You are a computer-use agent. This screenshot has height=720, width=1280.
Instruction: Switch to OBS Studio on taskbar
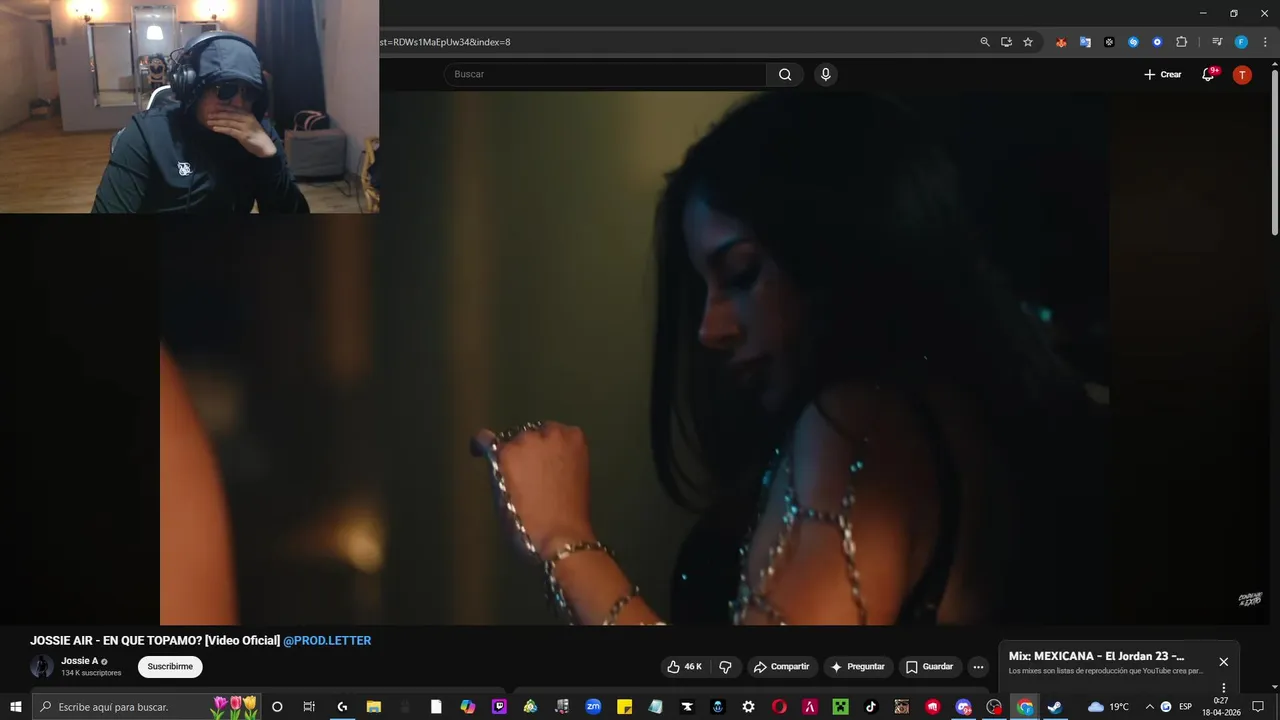point(994,707)
